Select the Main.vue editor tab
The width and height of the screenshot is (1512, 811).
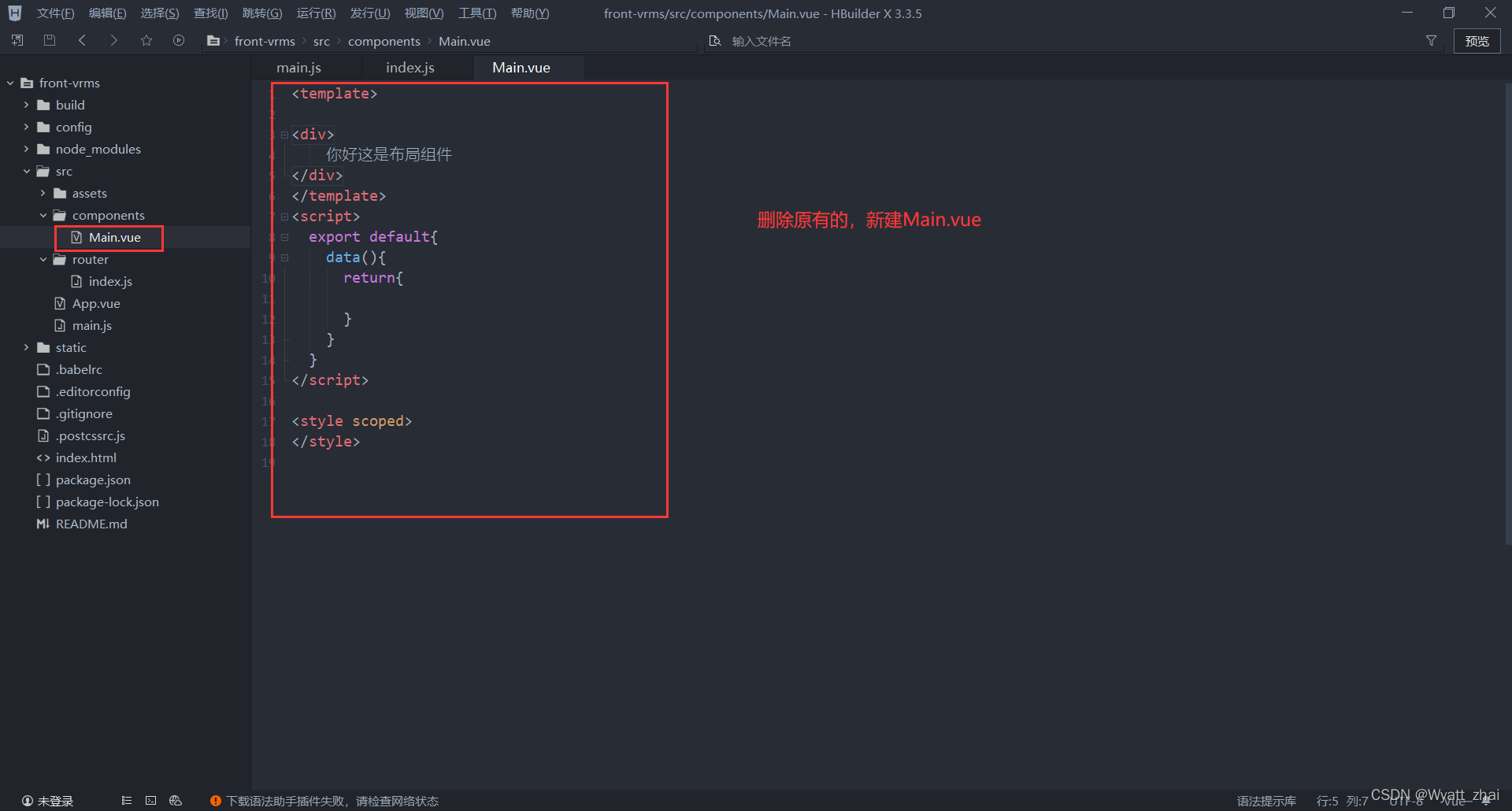click(521, 68)
